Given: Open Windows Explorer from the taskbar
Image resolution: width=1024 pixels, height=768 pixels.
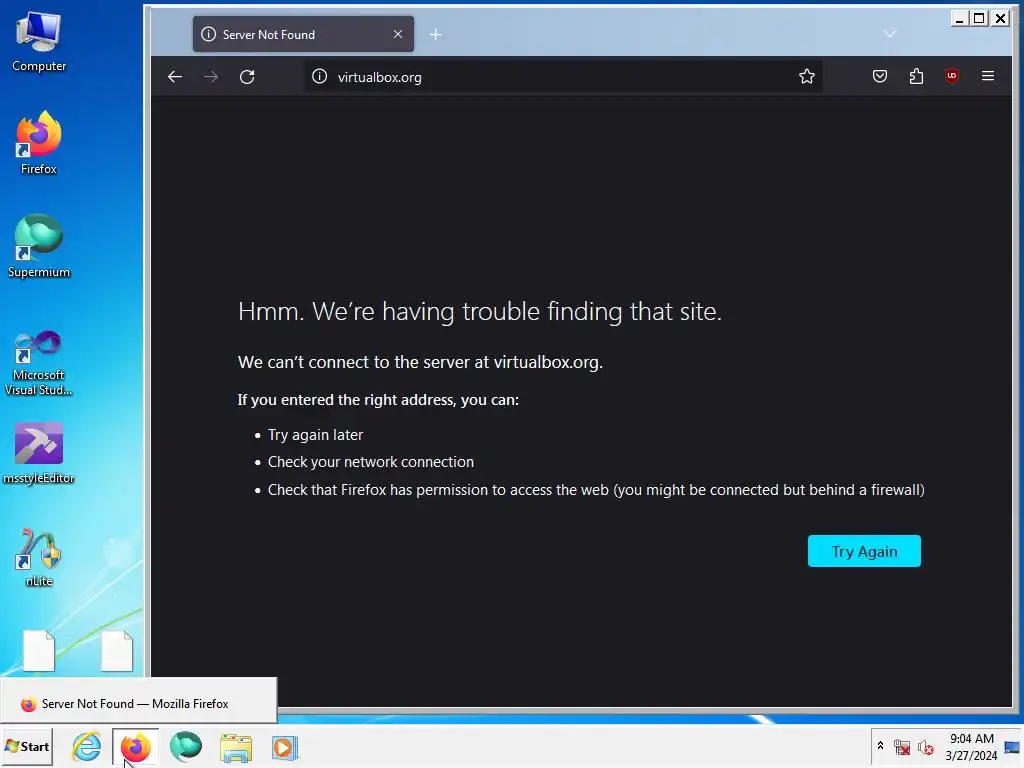Looking at the screenshot, I should click(235, 747).
